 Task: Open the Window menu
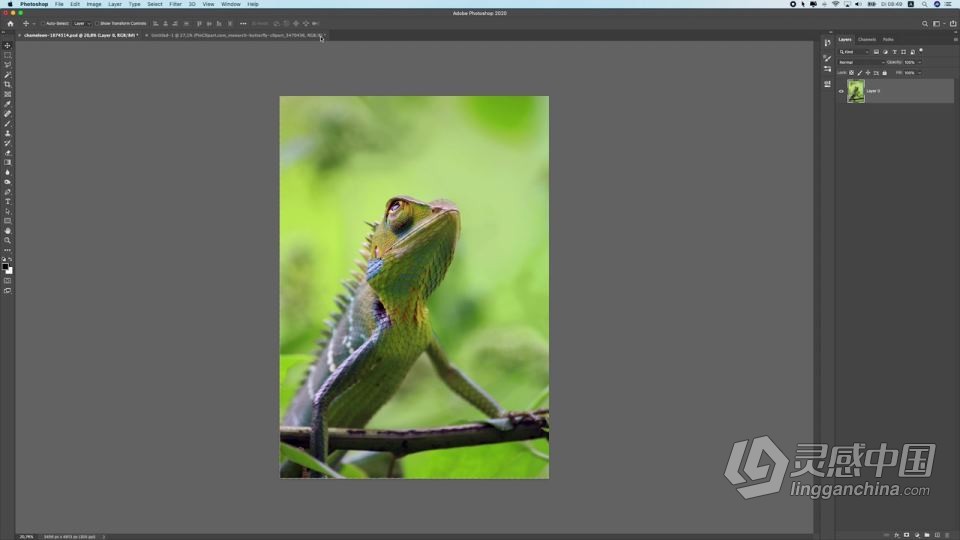[x=231, y=4]
